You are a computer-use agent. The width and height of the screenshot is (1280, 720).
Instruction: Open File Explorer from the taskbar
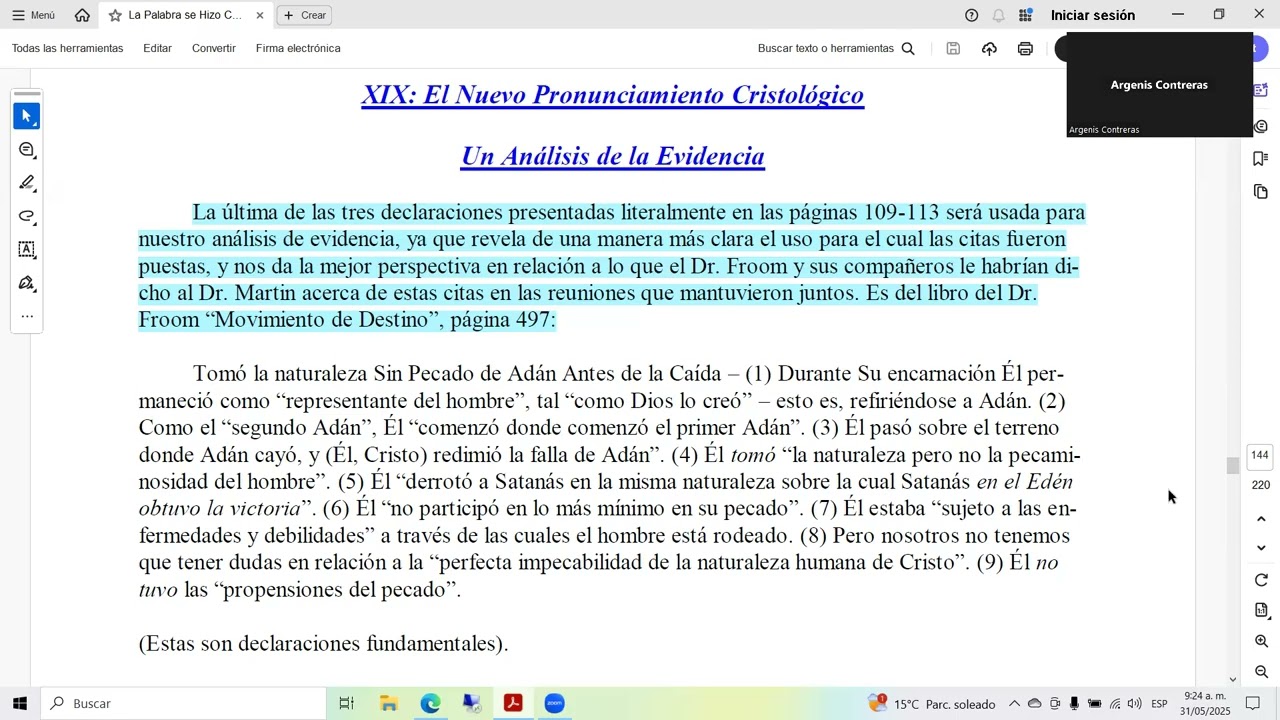(388, 704)
